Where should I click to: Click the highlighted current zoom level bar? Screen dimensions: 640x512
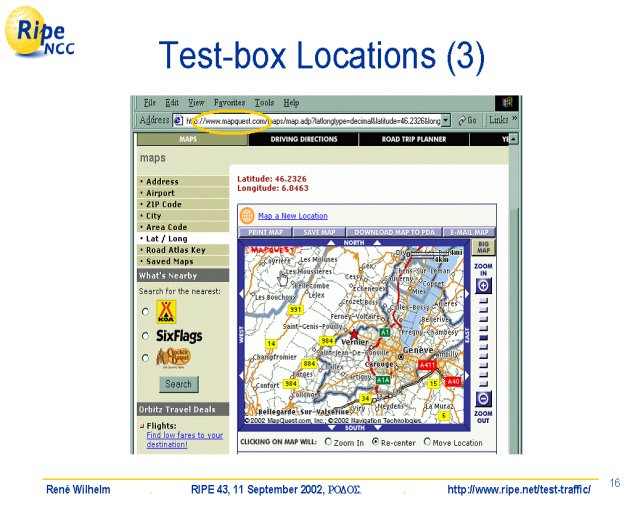pyautogui.click(x=483, y=338)
